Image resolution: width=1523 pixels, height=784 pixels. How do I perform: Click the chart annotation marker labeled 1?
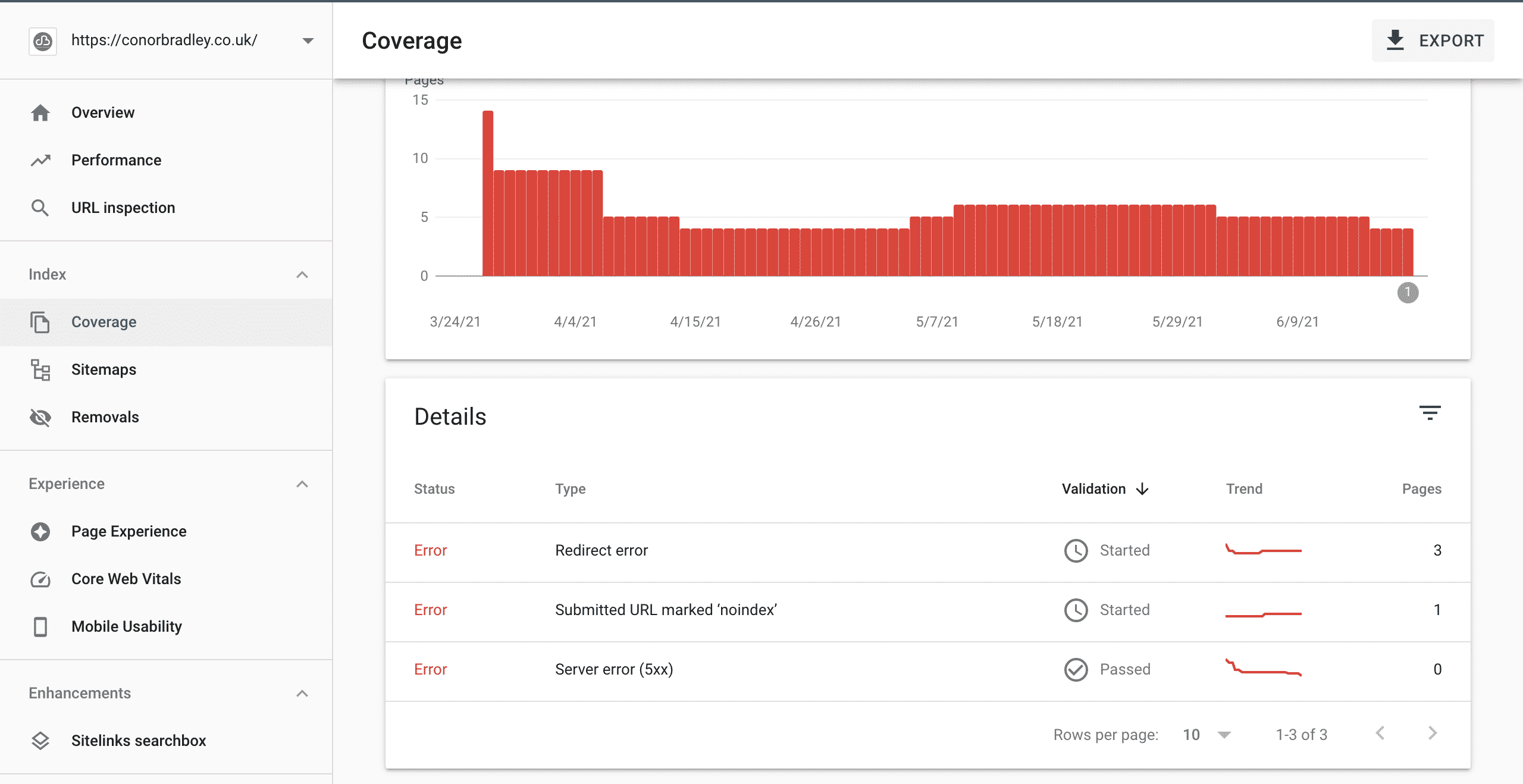point(1408,293)
